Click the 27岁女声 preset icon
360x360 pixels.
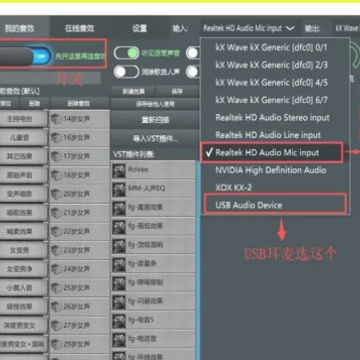57,325
